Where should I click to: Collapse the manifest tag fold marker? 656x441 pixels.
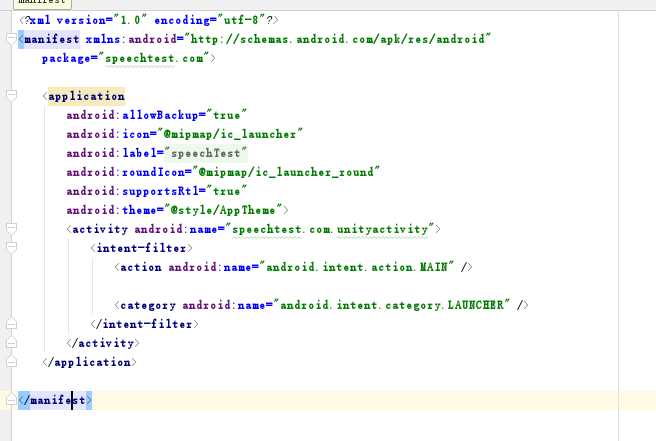point(12,39)
